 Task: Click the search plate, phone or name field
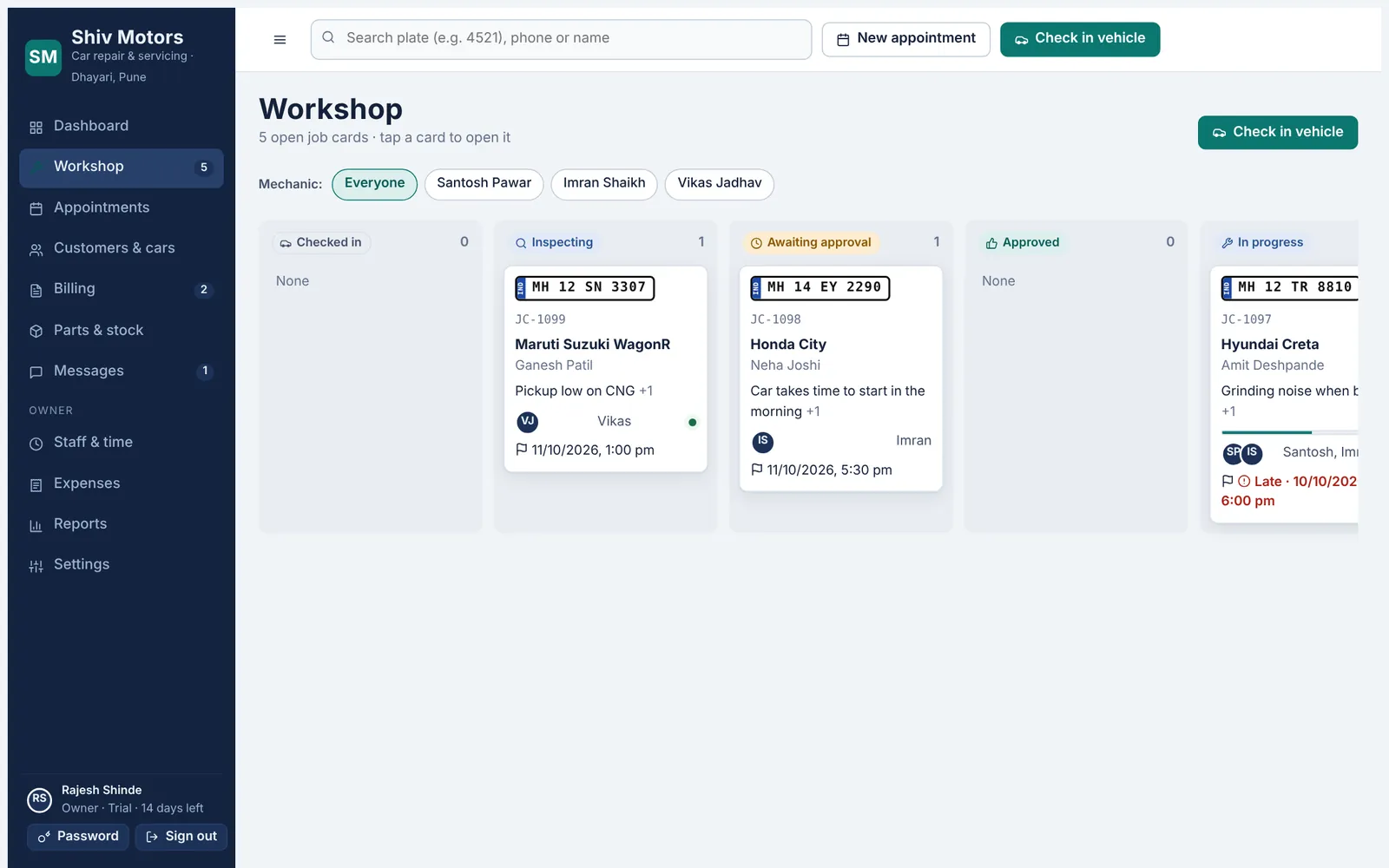click(x=561, y=39)
